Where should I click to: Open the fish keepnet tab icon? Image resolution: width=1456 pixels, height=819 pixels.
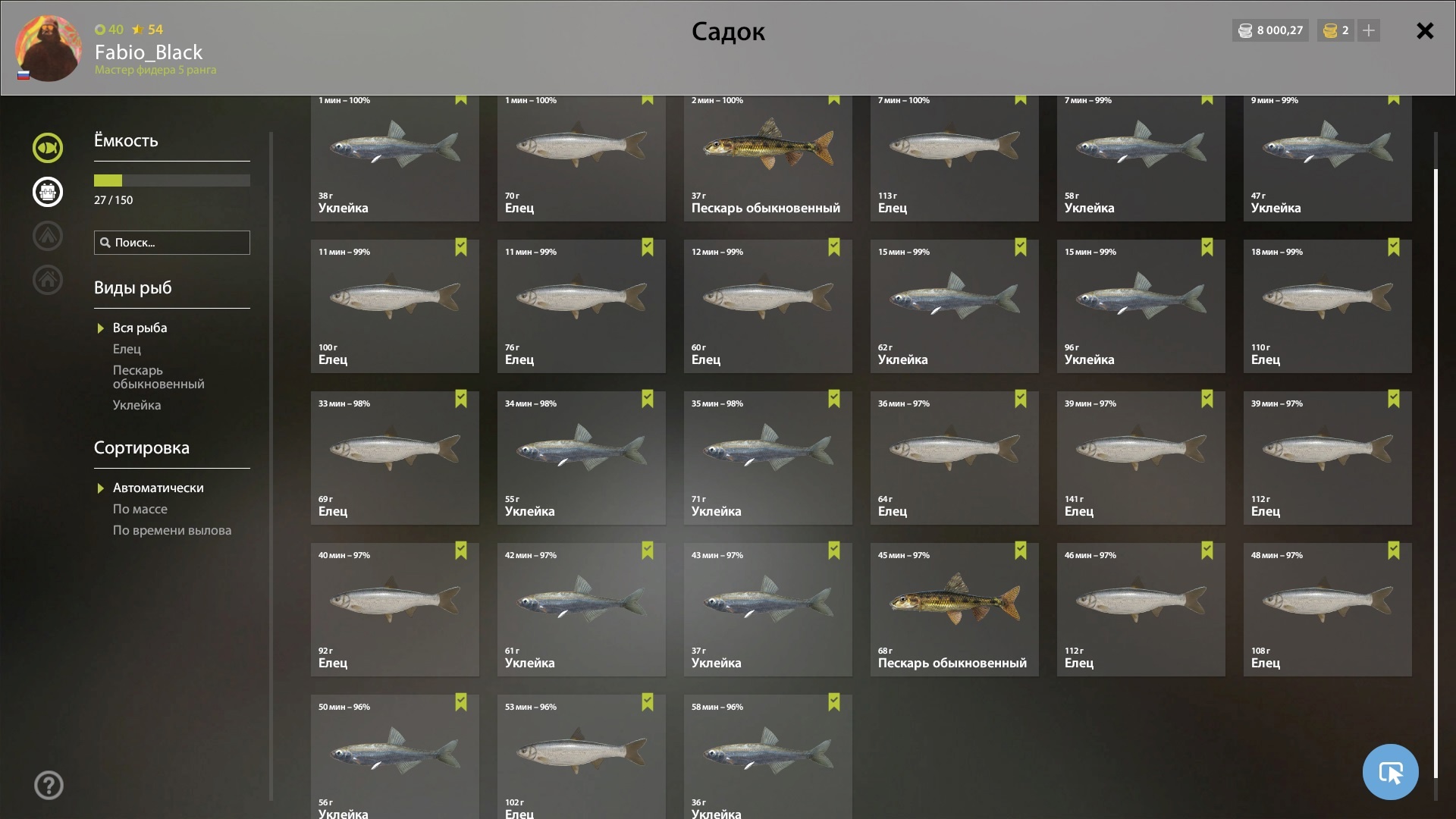pyautogui.click(x=47, y=147)
